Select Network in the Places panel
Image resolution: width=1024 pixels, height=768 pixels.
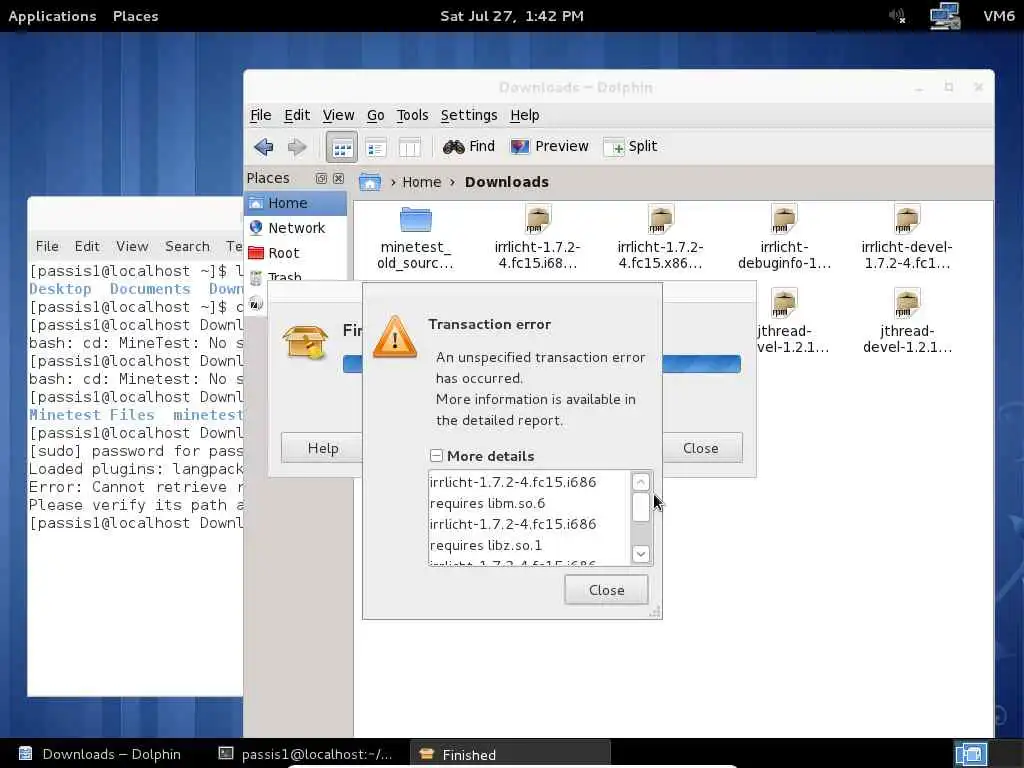click(296, 228)
